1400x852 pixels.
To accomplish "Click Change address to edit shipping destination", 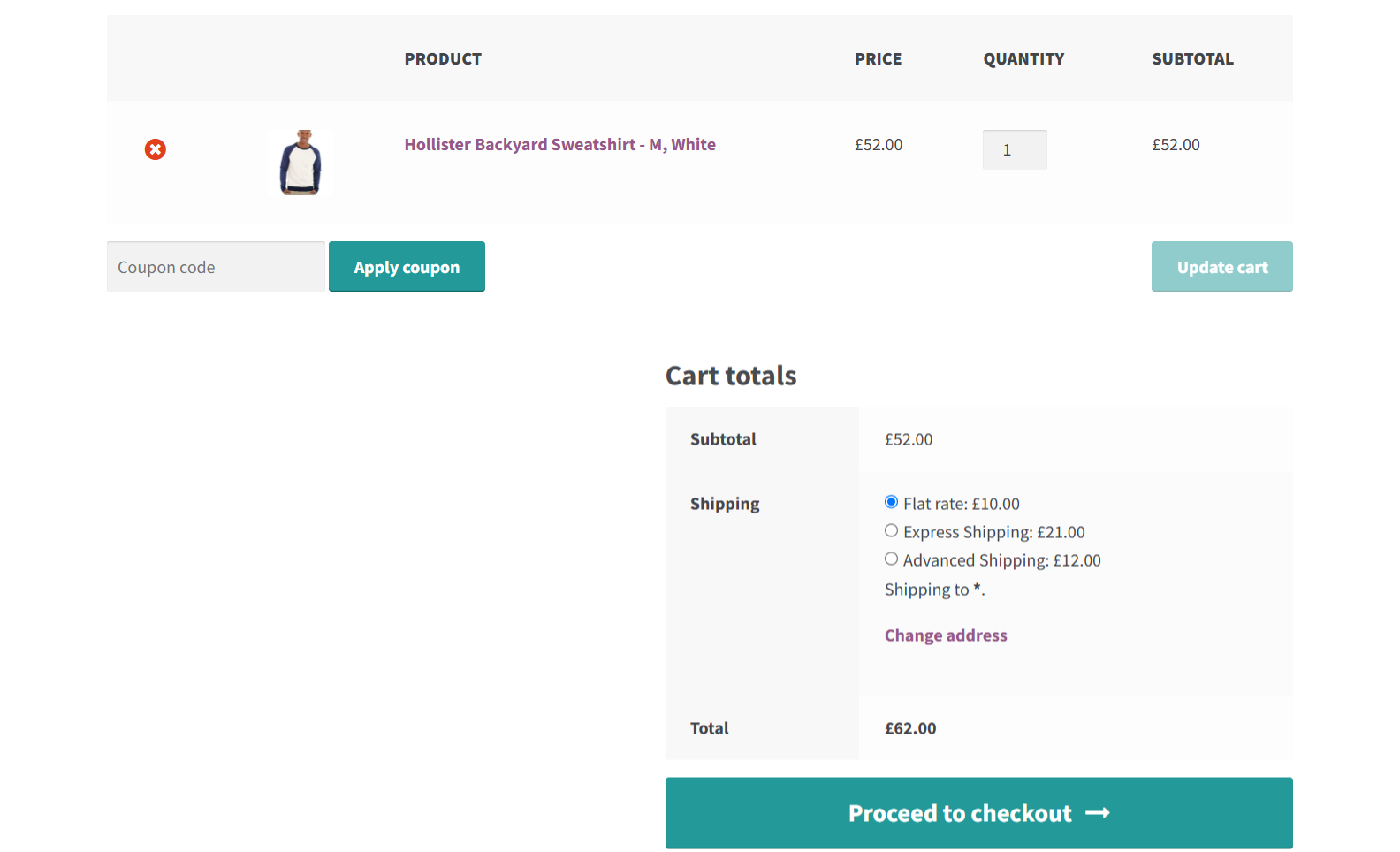I will (x=946, y=635).
